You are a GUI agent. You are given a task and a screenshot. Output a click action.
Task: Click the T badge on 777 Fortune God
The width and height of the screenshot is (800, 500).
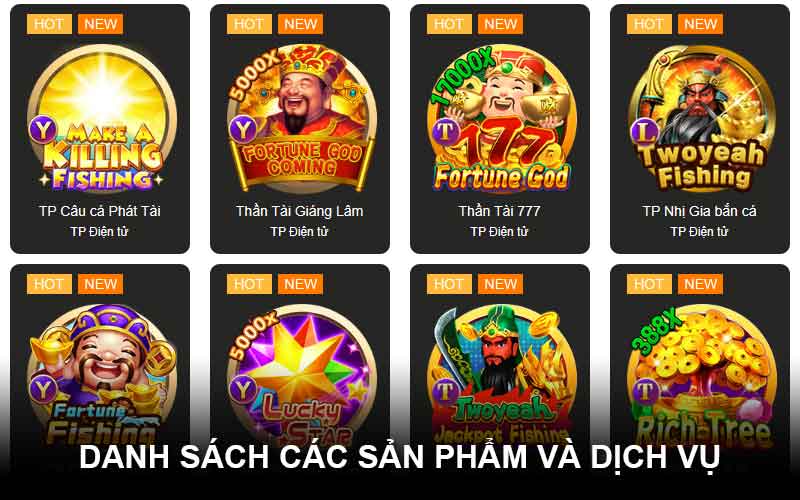[445, 131]
